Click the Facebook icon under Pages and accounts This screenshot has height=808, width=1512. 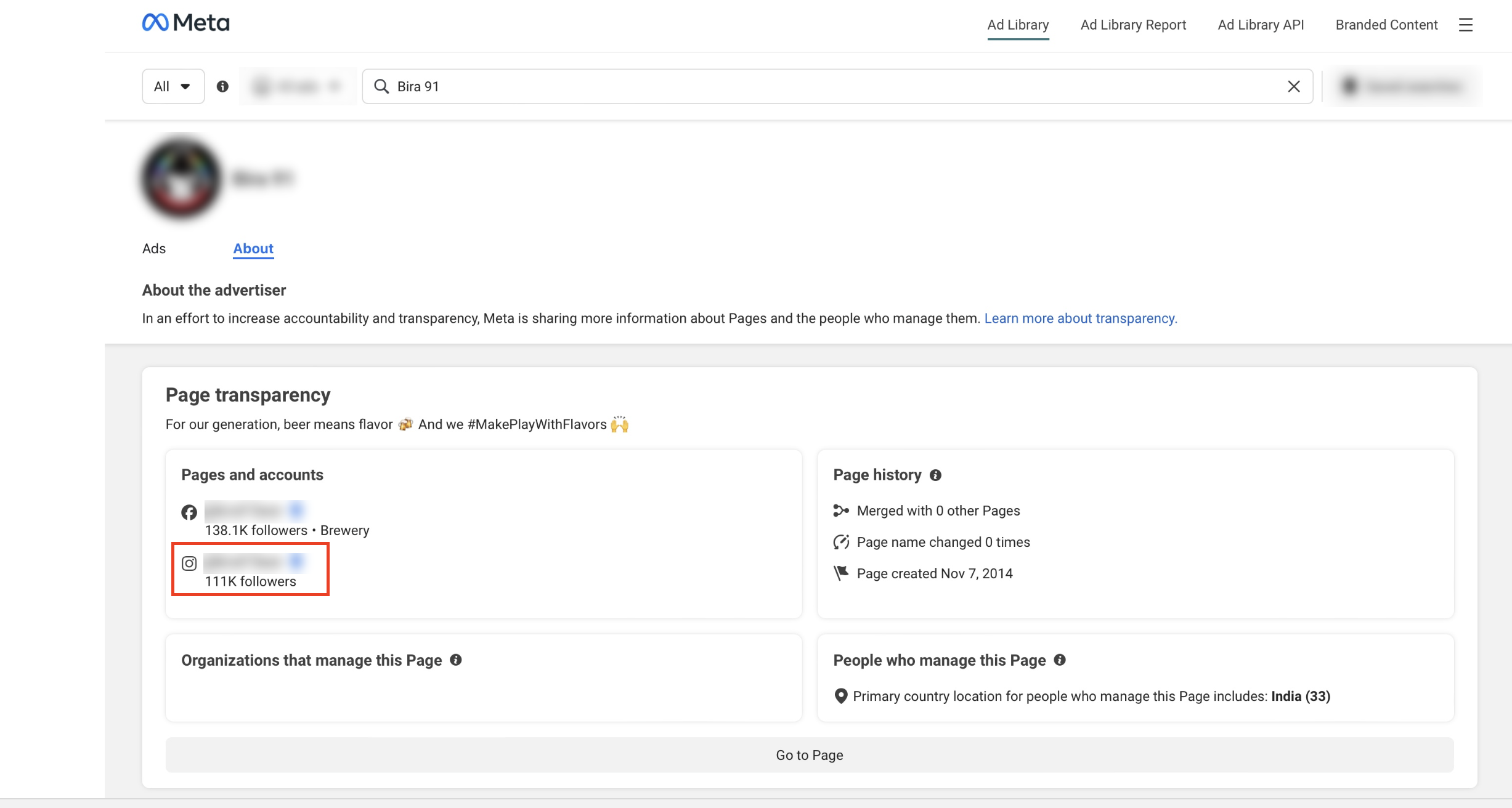[x=189, y=512]
